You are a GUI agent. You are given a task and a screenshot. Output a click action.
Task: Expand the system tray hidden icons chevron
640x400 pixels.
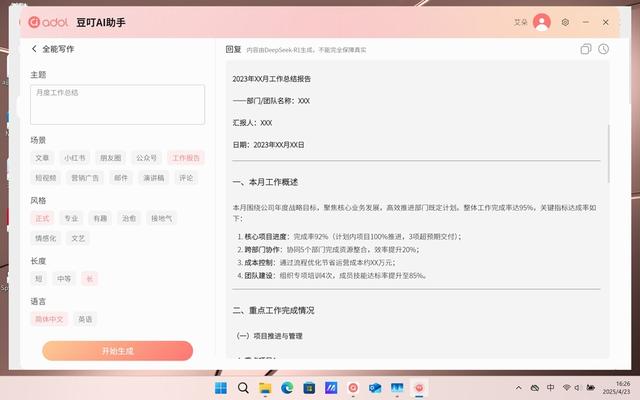[x=518, y=388]
